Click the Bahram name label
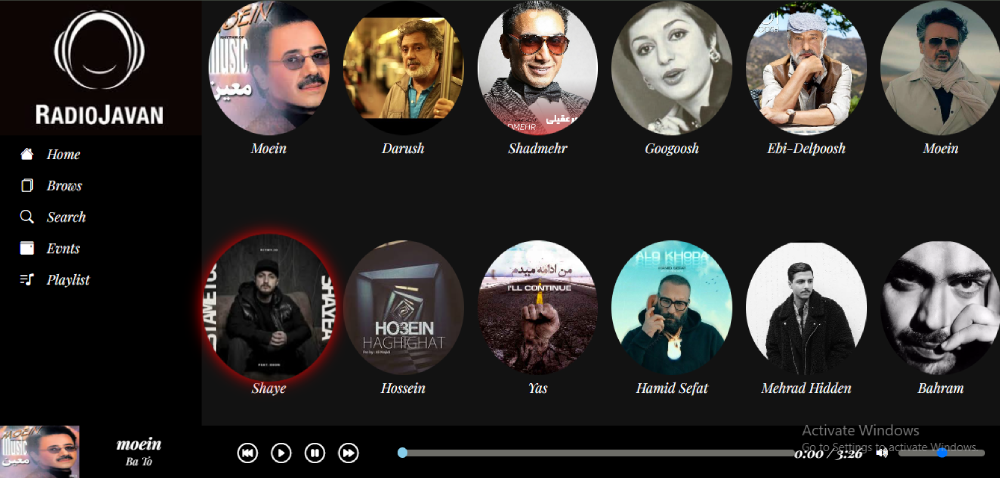 [941, 388]
